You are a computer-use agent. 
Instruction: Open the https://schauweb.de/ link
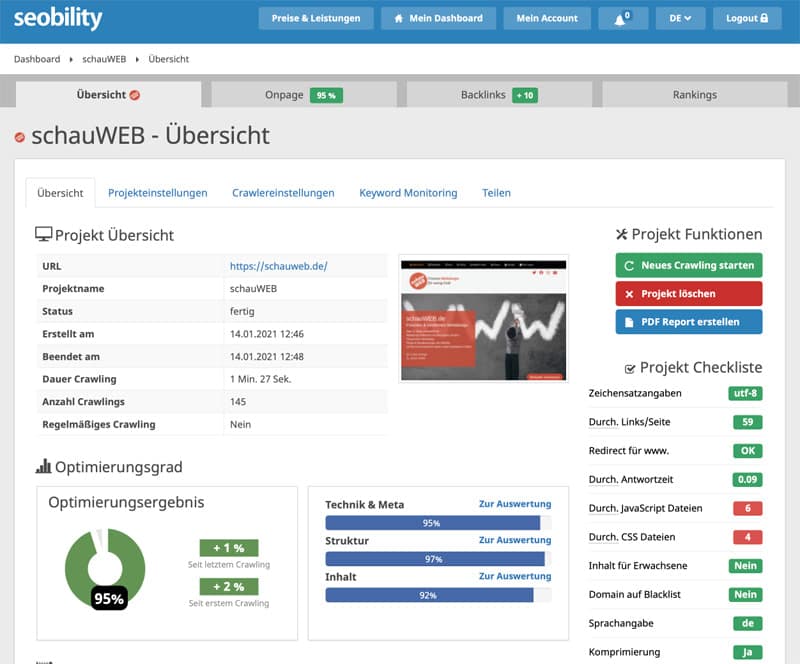click(x=279, y=266)
